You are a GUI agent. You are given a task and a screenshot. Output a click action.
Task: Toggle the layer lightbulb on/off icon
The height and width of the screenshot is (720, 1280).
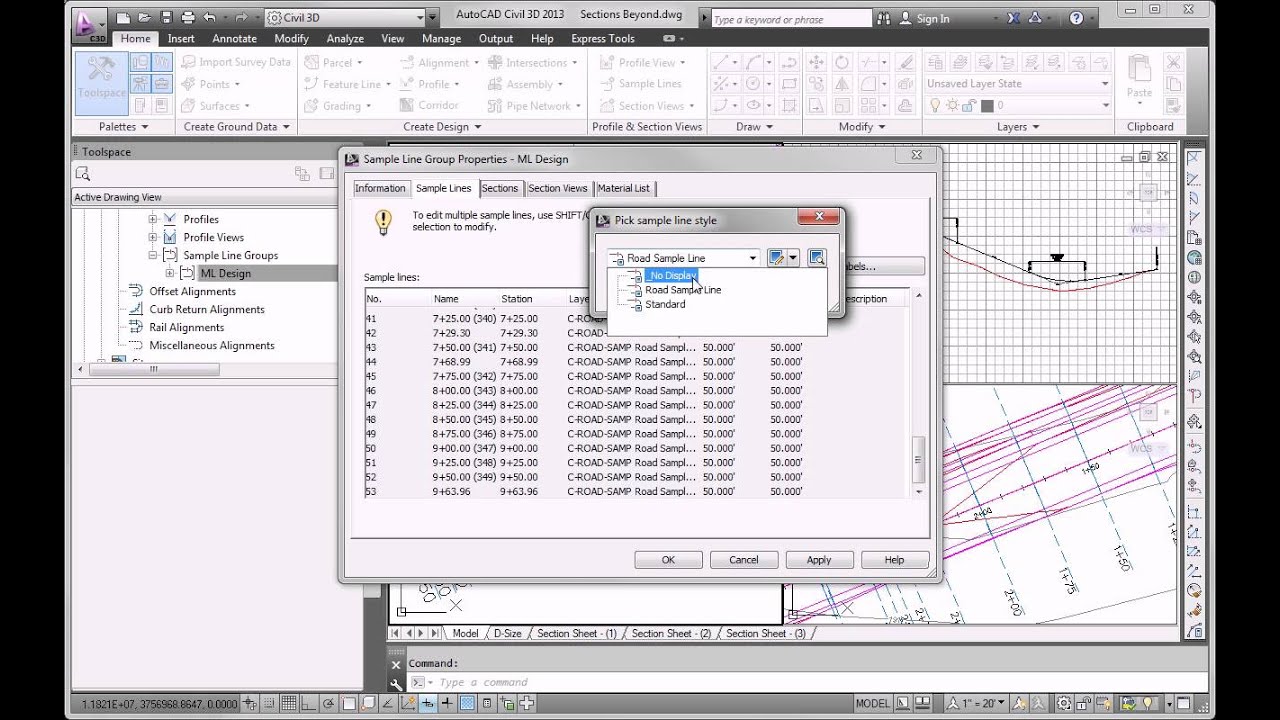click(x=934, y=105)
